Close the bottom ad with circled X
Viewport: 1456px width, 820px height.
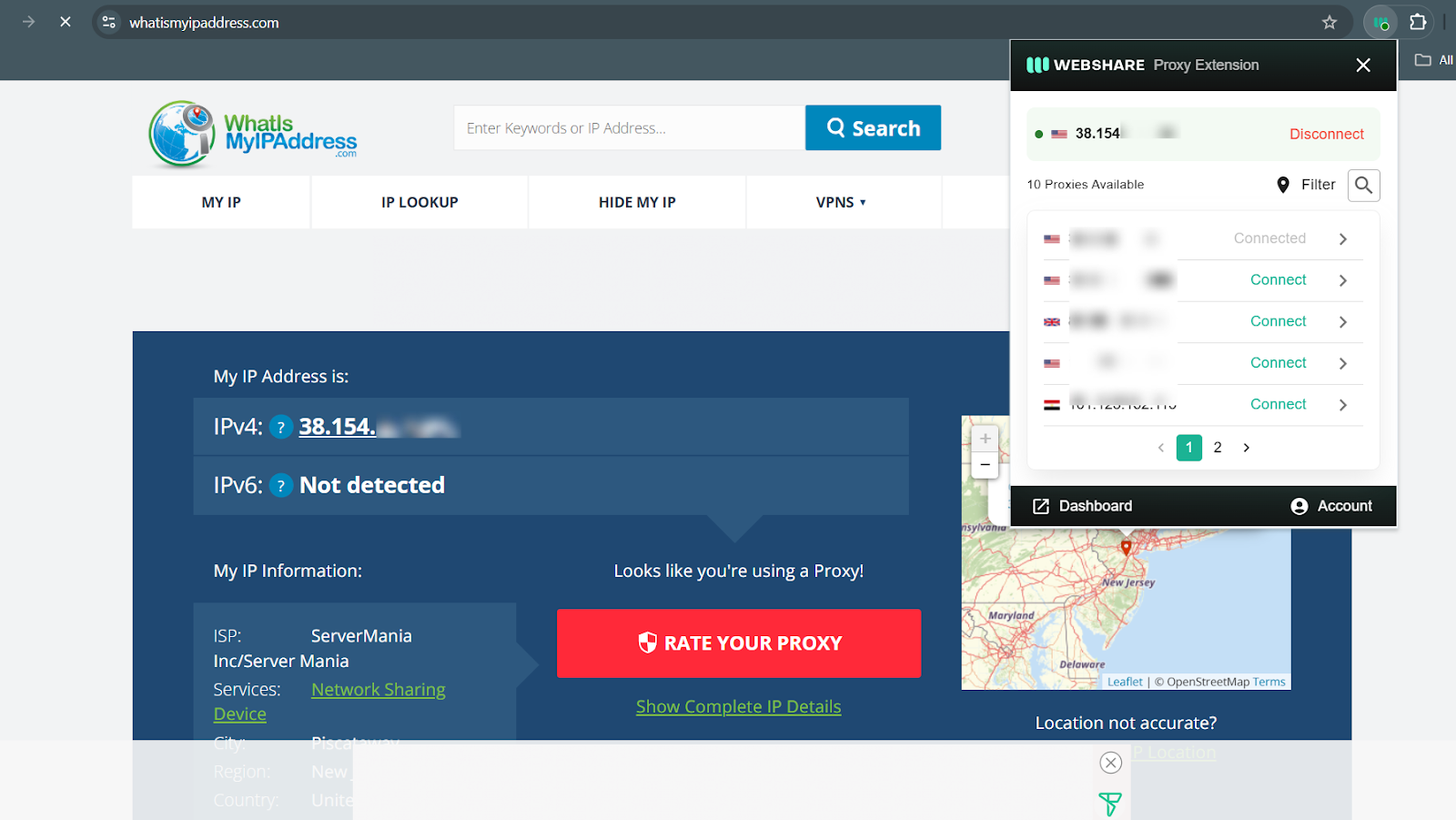[x=1110, y=763]
